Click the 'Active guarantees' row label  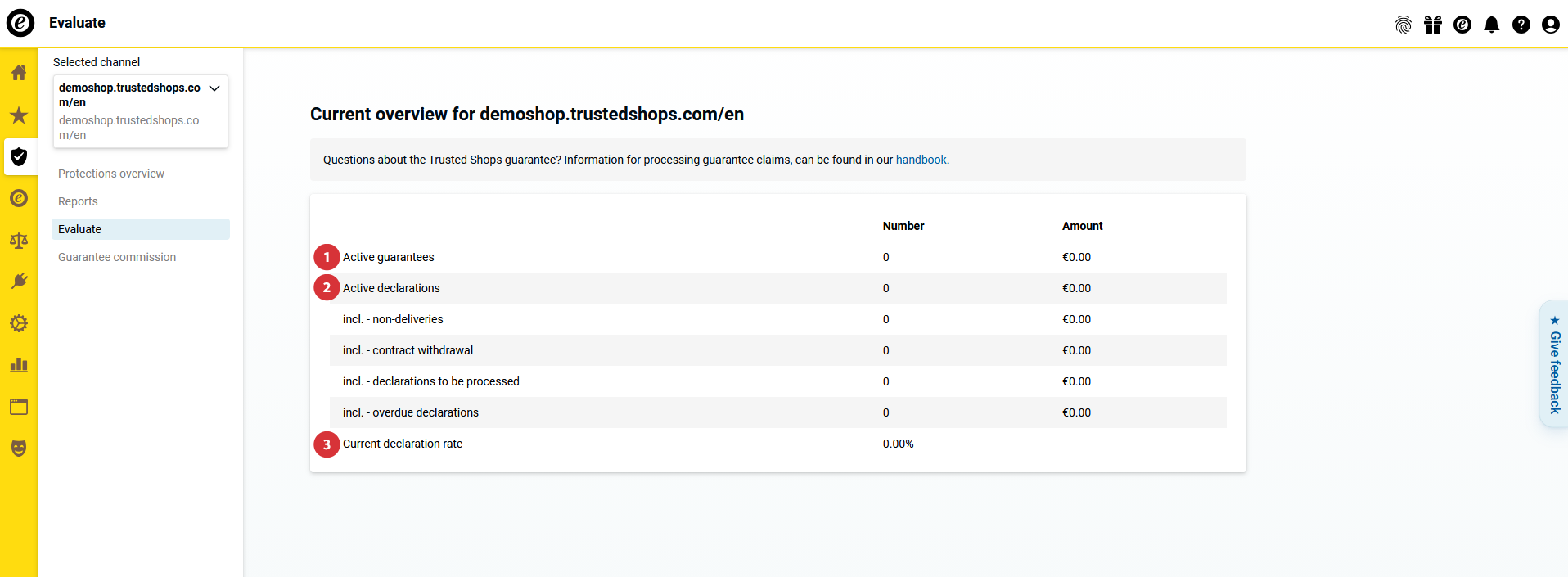(x=389, y=257)
